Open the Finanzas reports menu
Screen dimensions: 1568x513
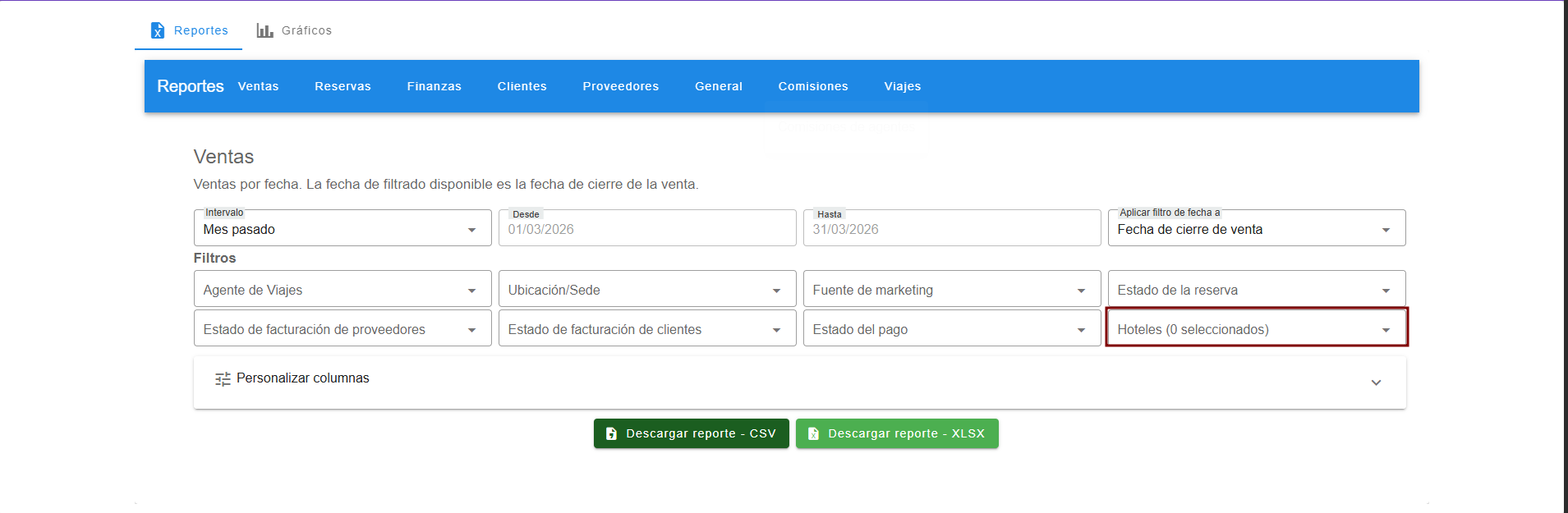tap(434, 86)
